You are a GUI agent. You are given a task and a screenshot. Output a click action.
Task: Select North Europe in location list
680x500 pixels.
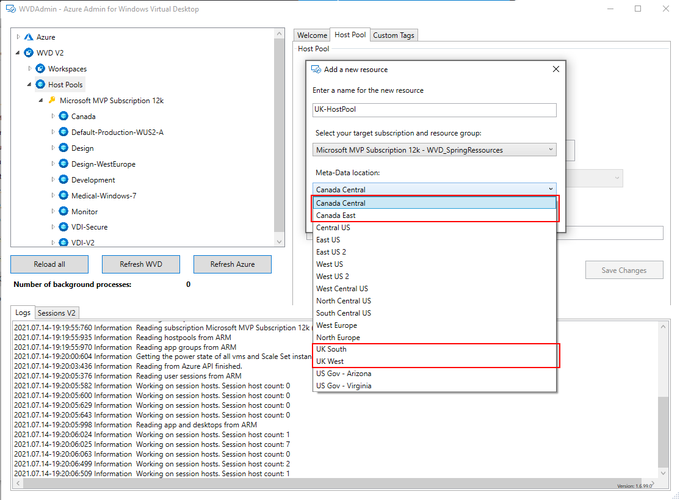pos(435,337)
